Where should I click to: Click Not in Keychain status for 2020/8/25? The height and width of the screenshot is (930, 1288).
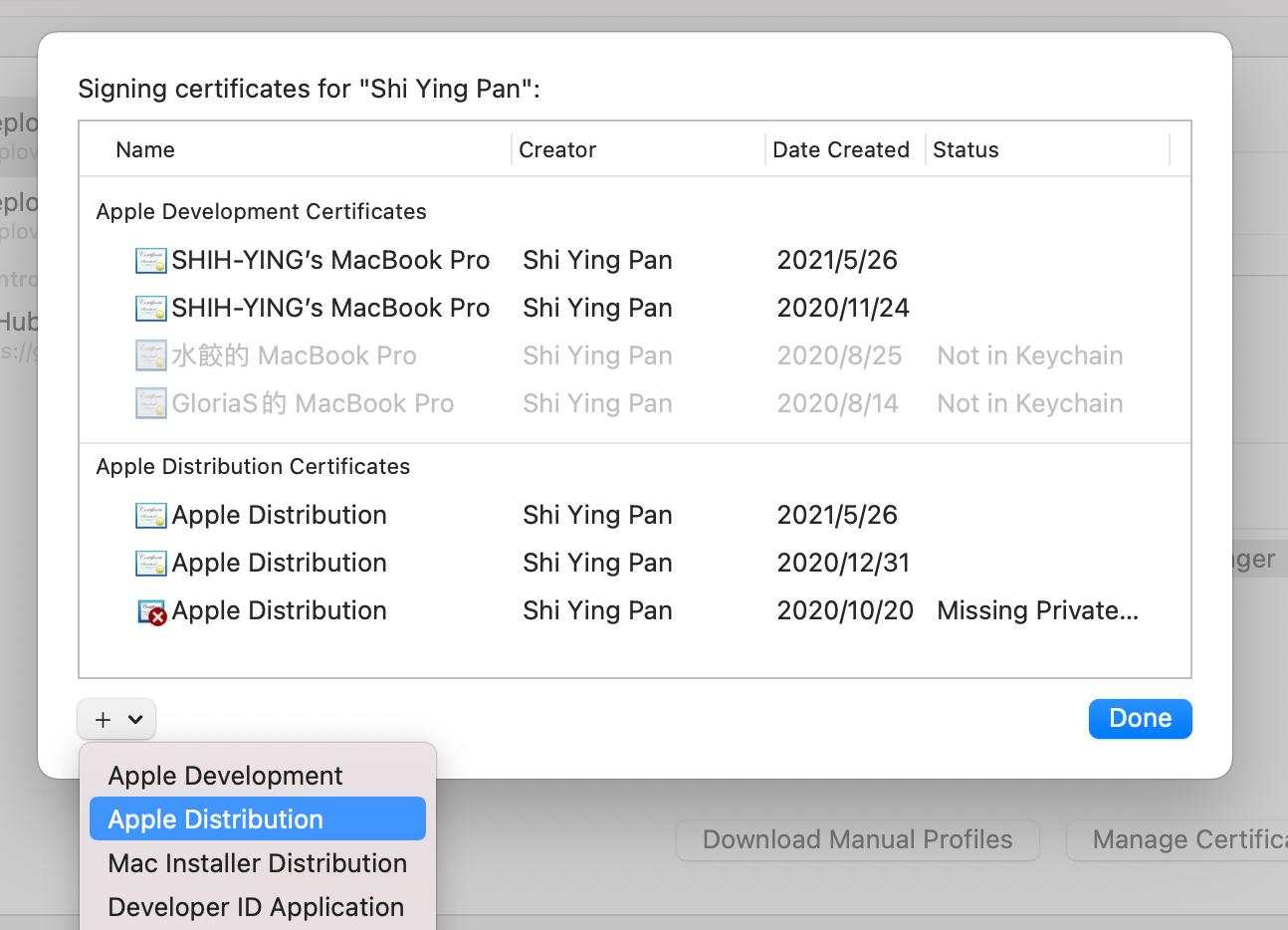tap(1030, 356)
